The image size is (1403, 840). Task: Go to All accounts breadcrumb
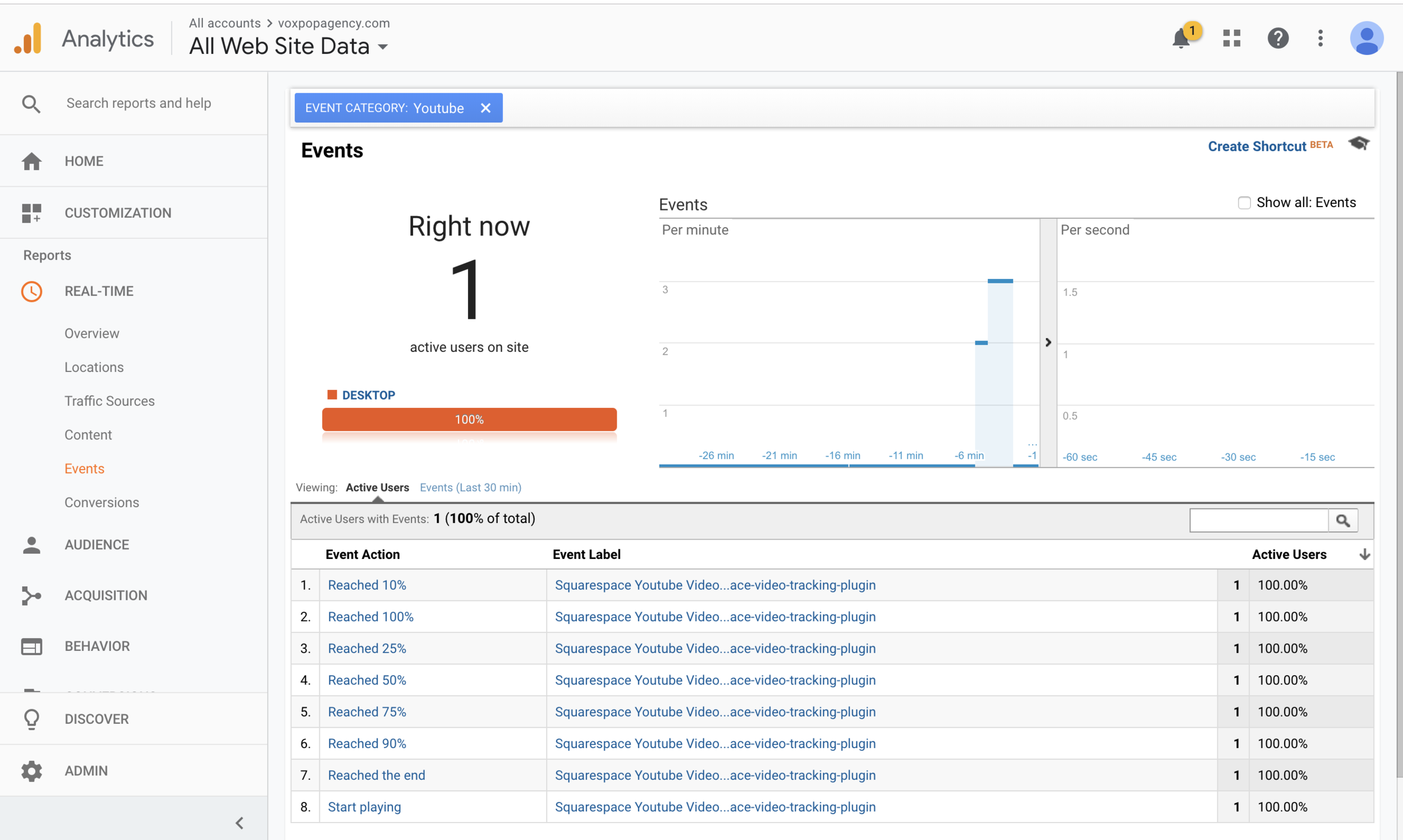224,23
